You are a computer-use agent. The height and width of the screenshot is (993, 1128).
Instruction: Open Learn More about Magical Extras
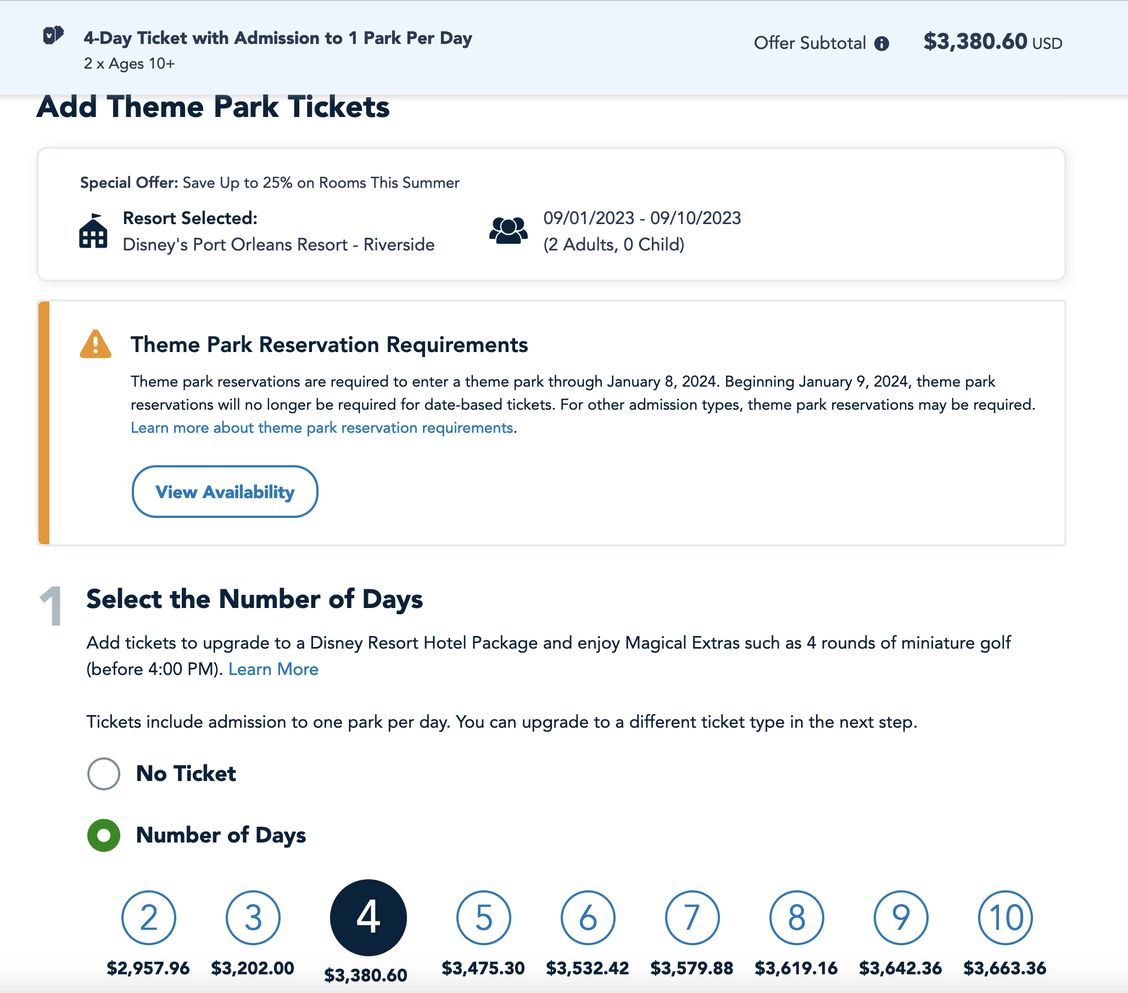coord(273,669)
